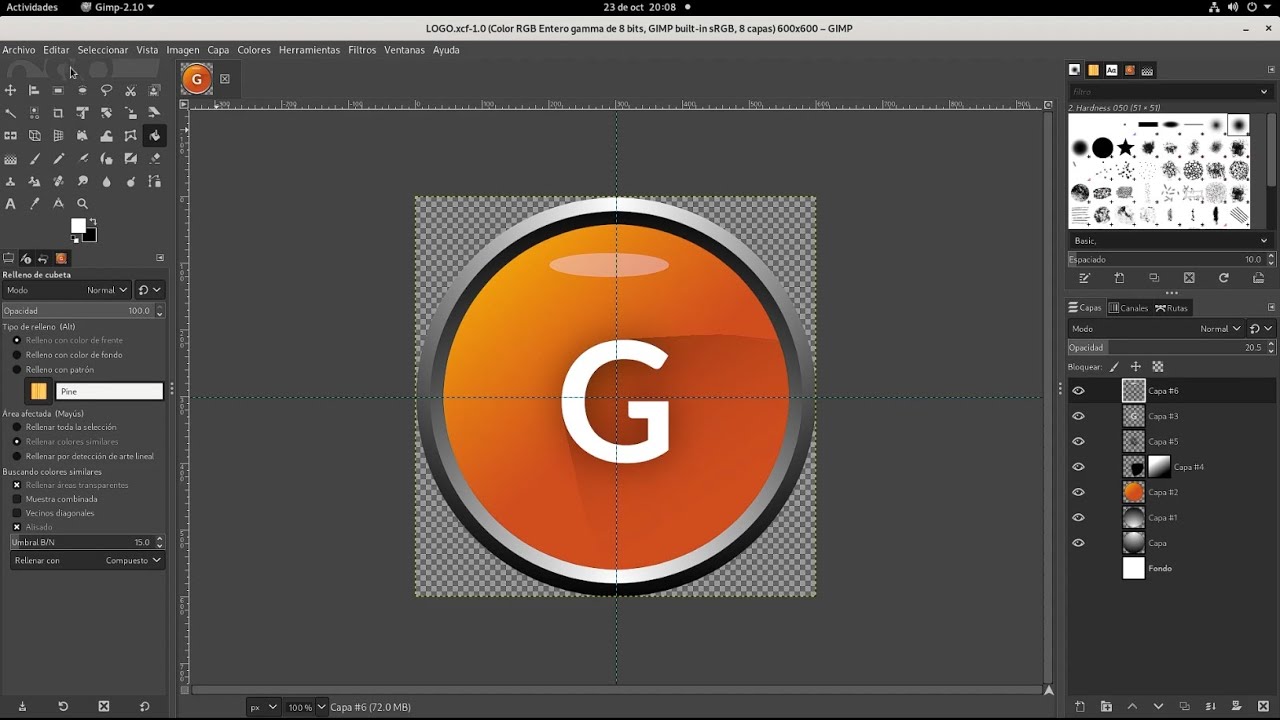Refresh brushes in the brush panel

pos(1223,278)
